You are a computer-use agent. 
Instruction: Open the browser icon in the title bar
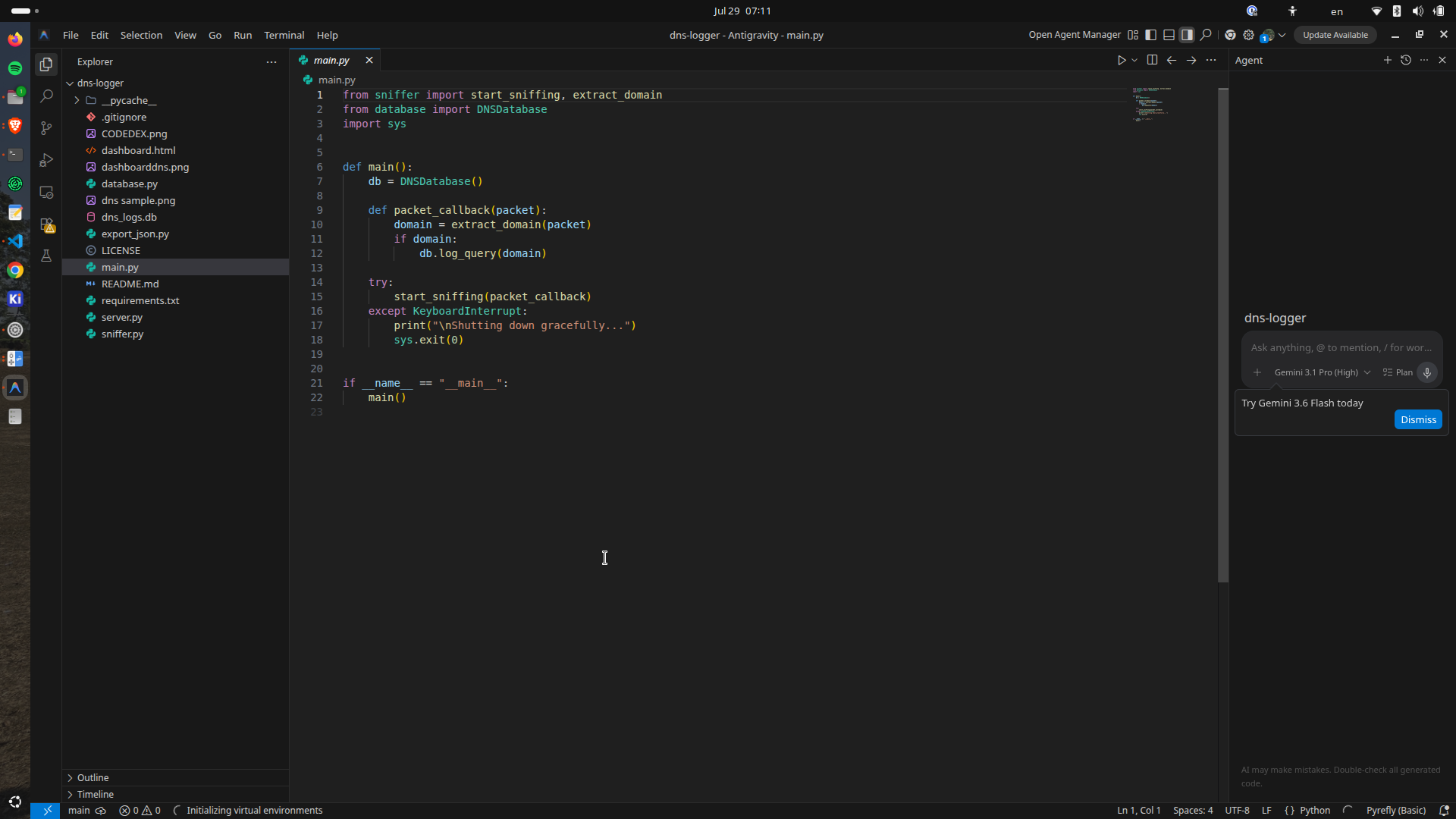click(x=1230, y=35)
